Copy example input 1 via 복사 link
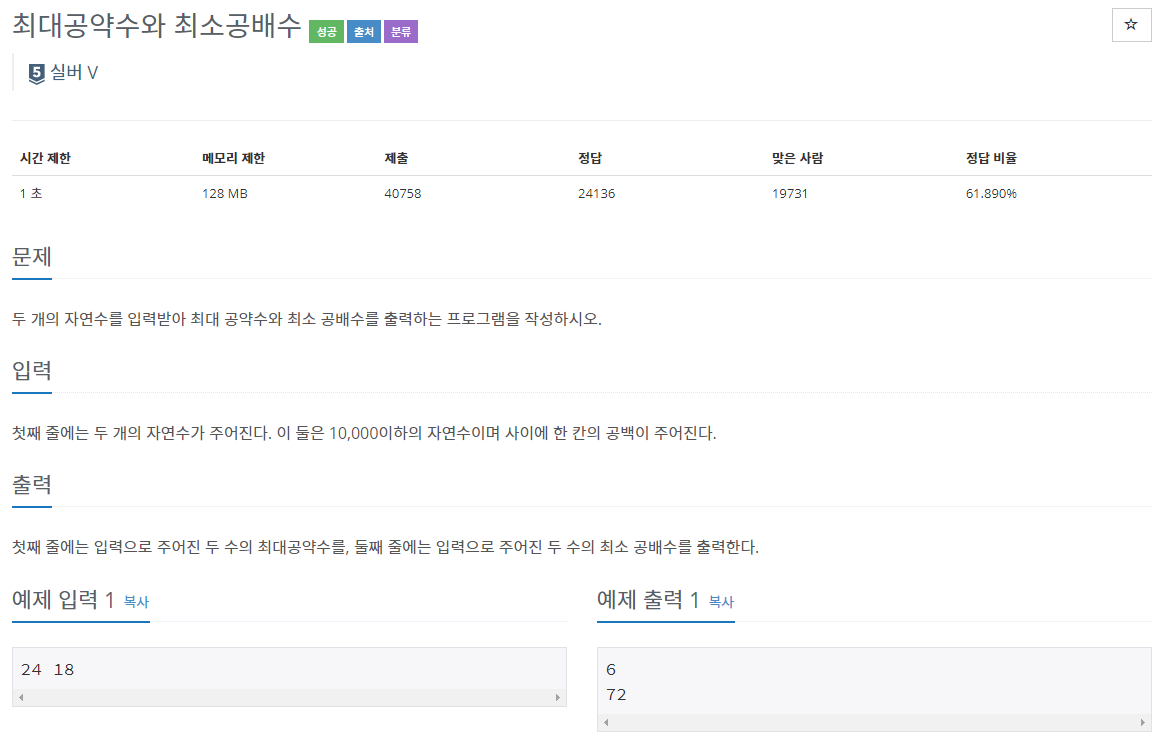The height and width of the screenshot is (736, 1157). coord(137,602)
